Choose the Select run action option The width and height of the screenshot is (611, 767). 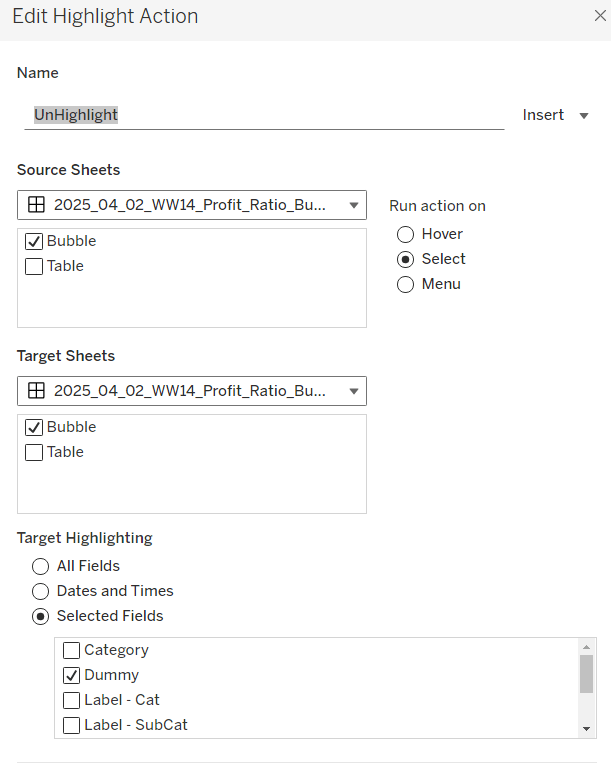(405, 259)
